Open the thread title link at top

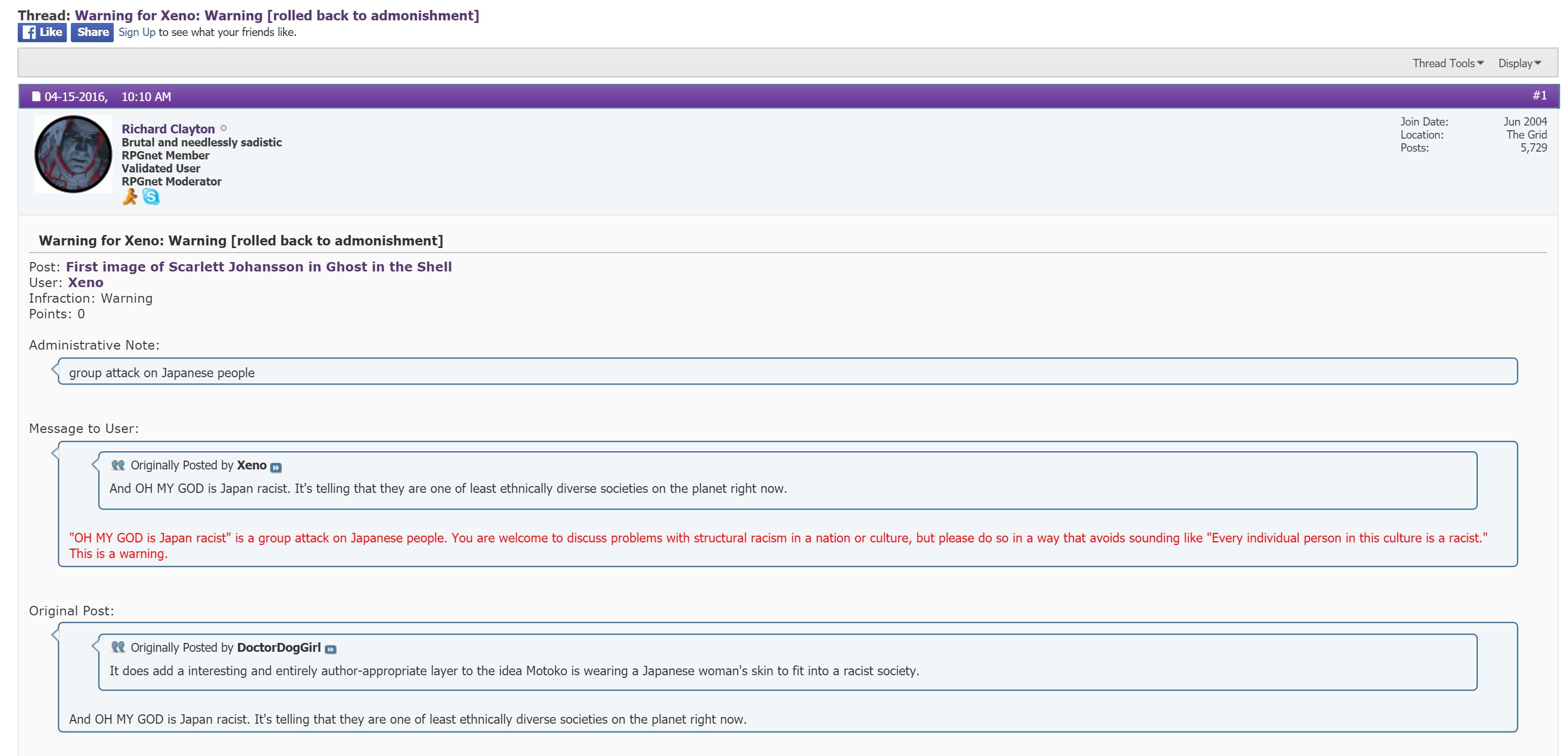point(277,15)
